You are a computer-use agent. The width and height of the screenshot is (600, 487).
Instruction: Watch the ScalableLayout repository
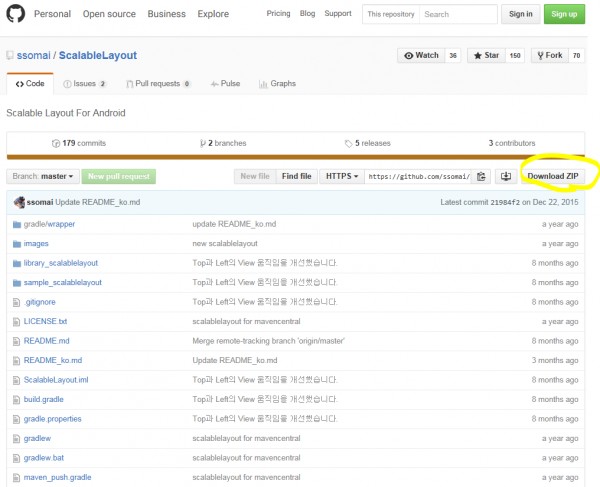421,55
